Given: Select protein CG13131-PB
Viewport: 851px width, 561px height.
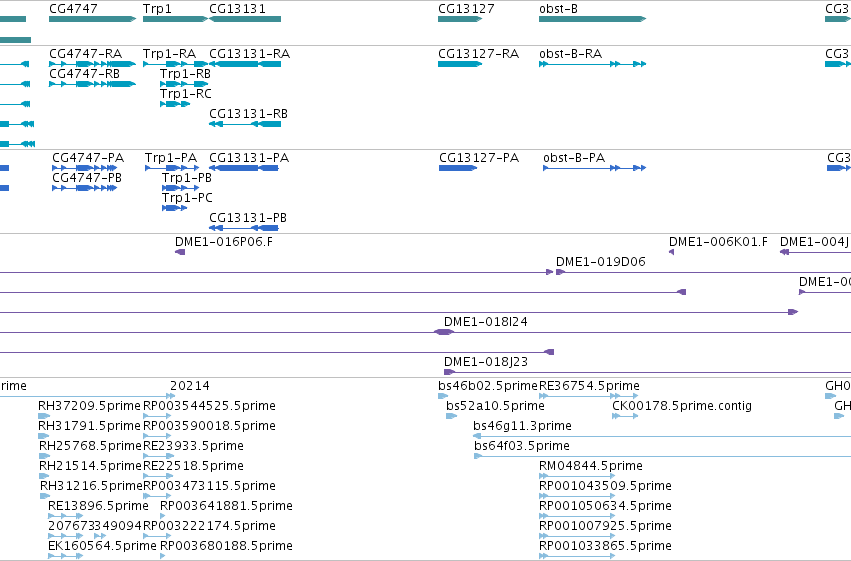Looking at the screenshot, I should tap(244, 228).
